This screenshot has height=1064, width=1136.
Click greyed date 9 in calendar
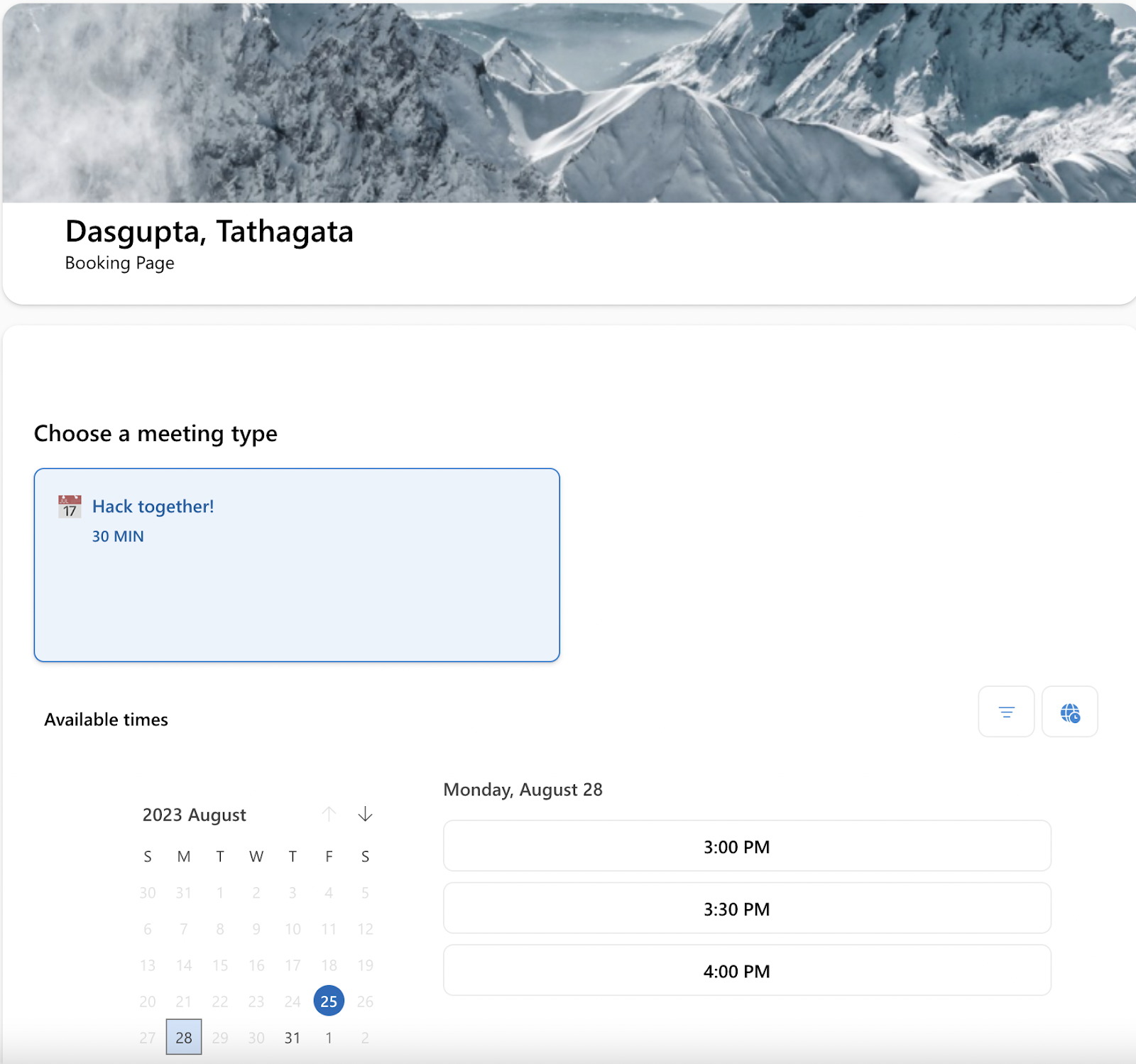256,929
